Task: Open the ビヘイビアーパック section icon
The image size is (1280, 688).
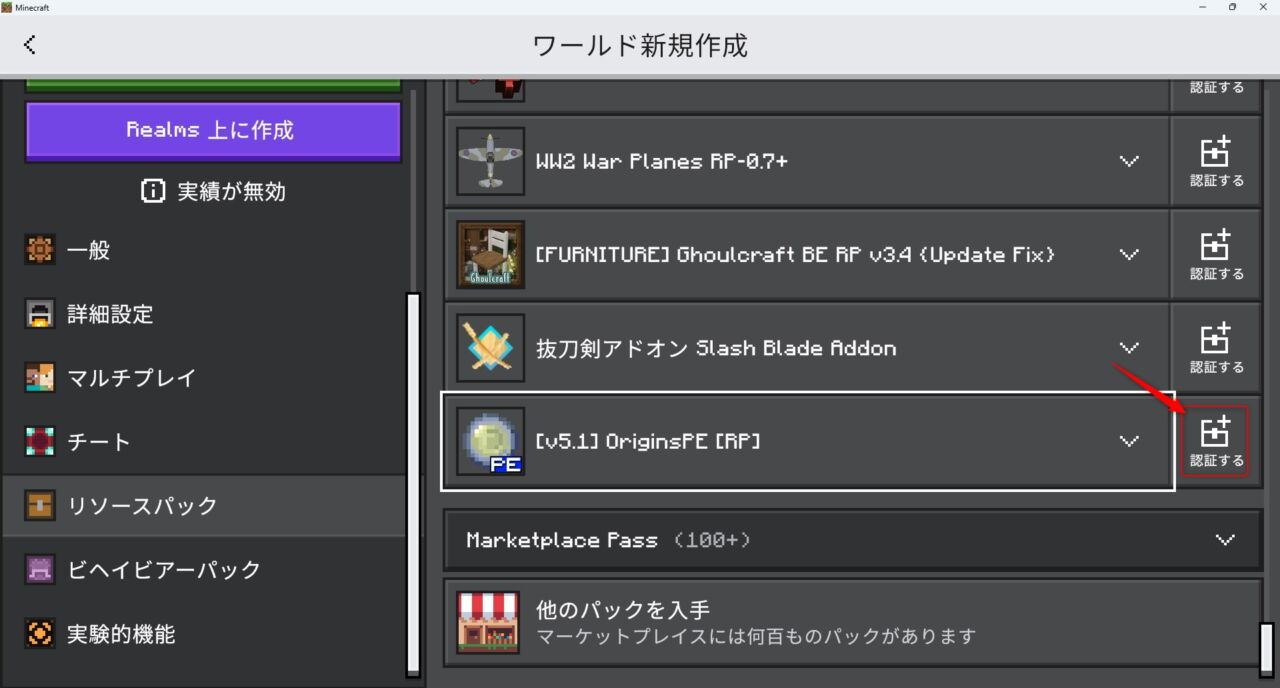Action: 40,569
